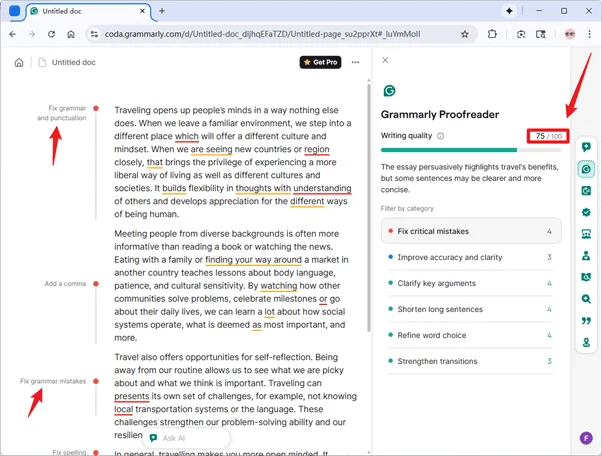Filter by Fix critical mistakes
Image resolution: width=602 pixels, height=456 pixels.
pos(471,231)
